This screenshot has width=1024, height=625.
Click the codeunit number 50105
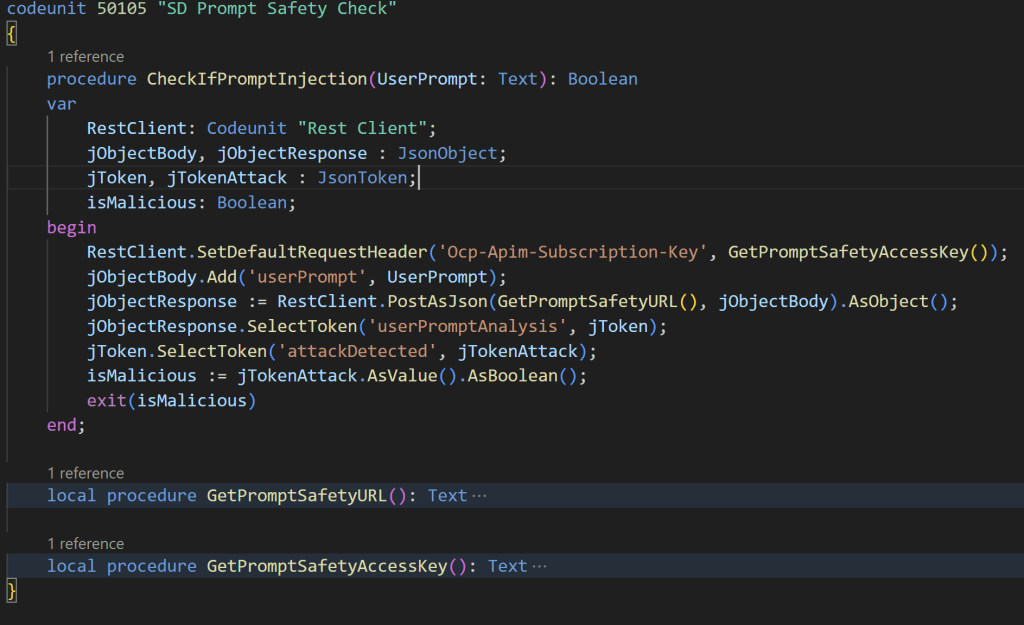[120, 8]
